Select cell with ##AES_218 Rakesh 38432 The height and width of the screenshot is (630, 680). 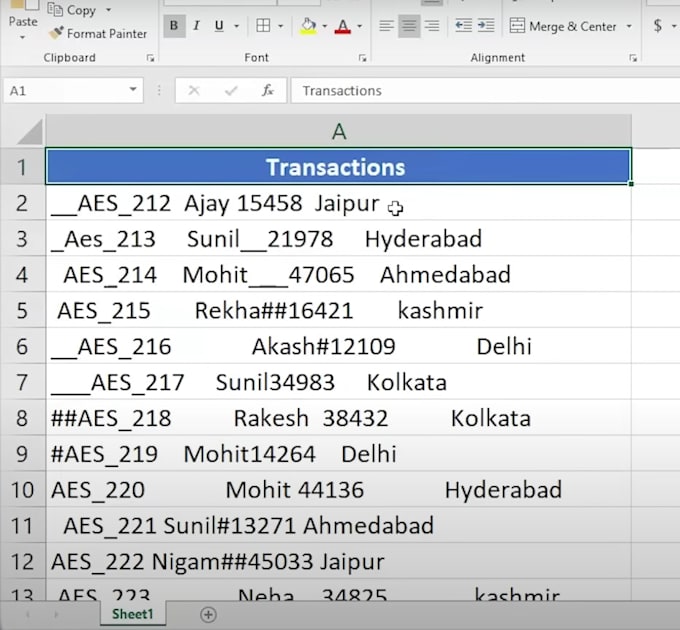pos(338,418)
